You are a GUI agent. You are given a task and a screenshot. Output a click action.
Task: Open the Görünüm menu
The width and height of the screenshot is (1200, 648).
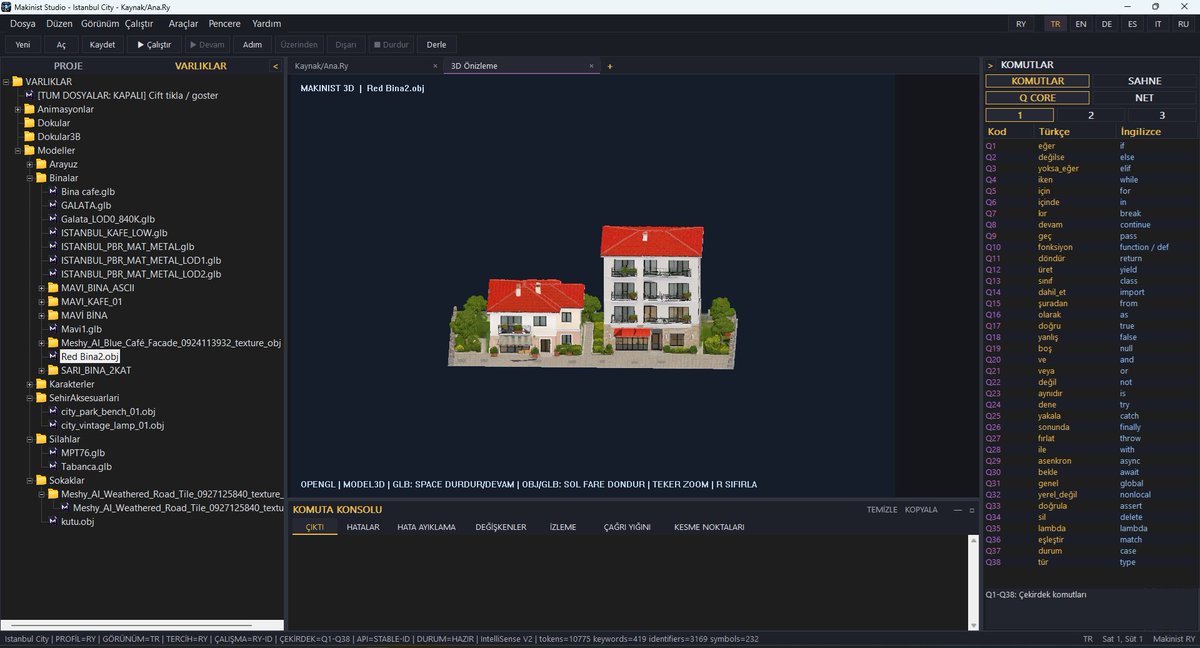click(100, 23)
